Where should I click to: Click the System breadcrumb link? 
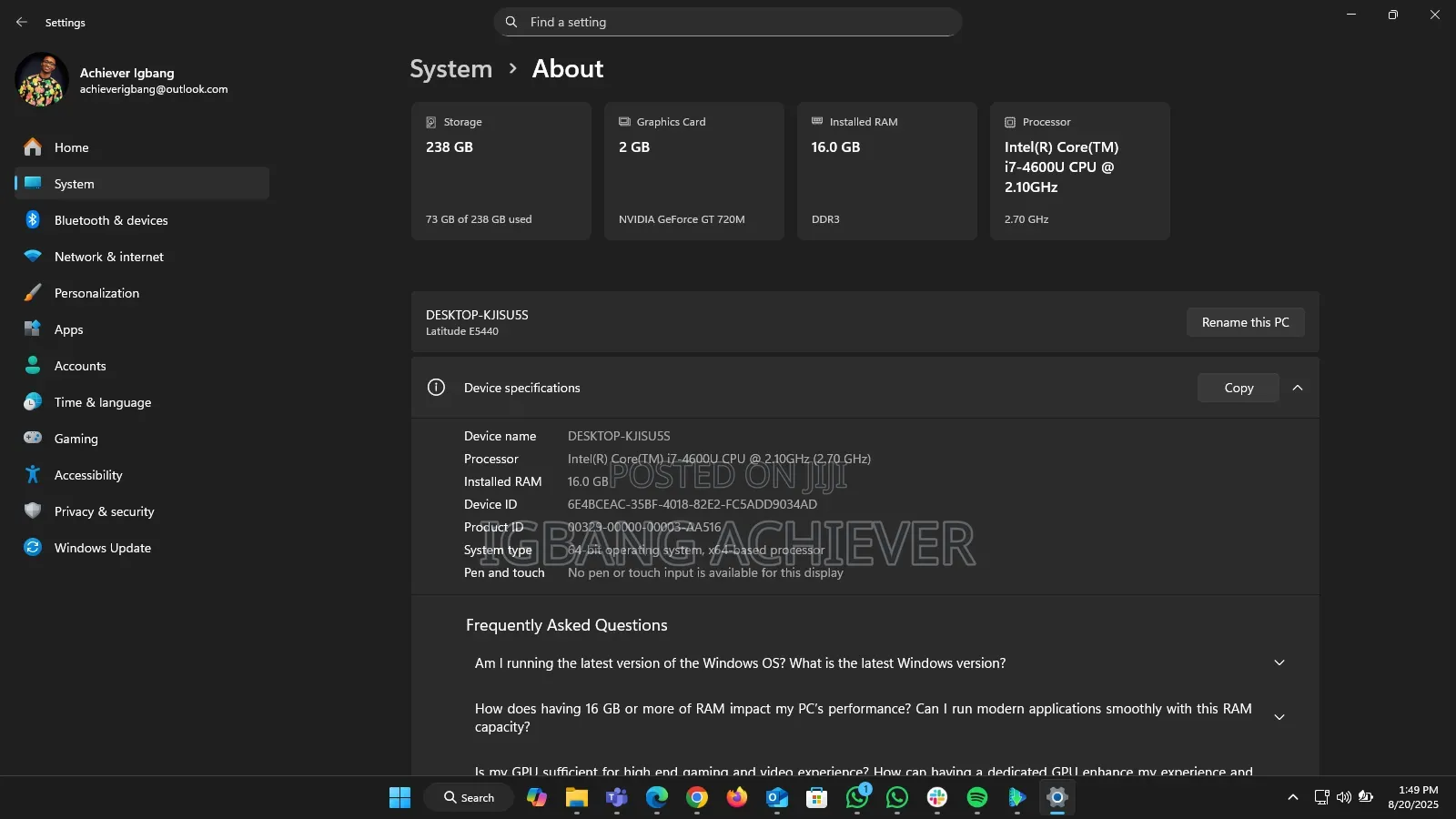(450, 69)
